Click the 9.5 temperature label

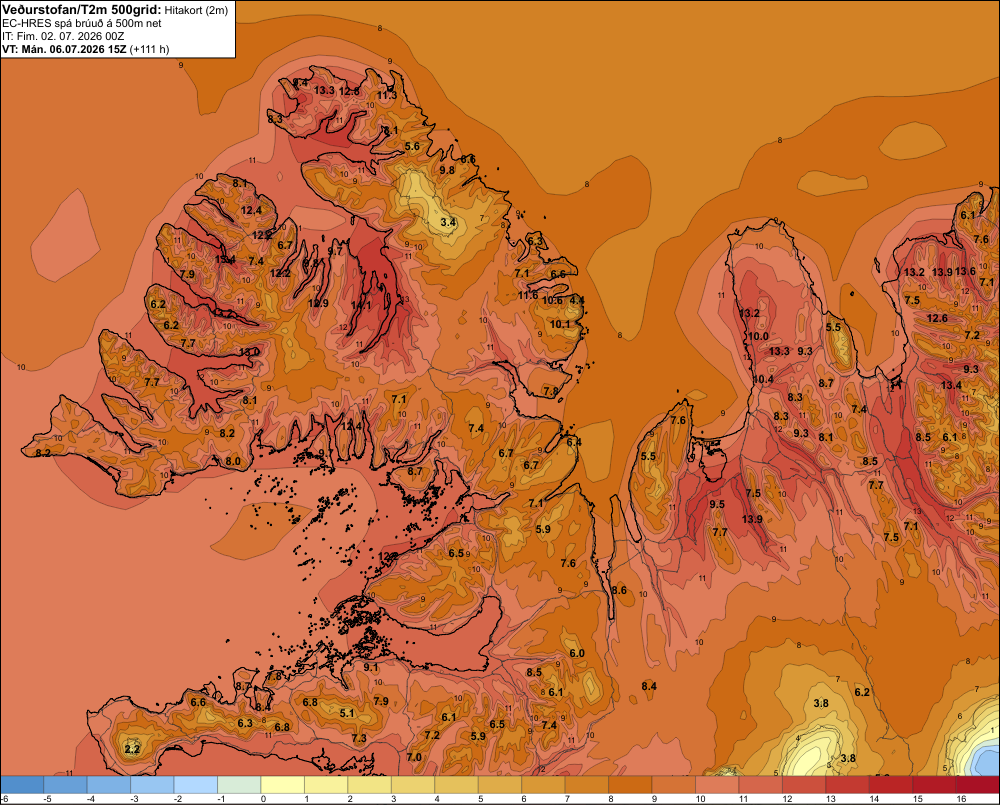(717, 504)
